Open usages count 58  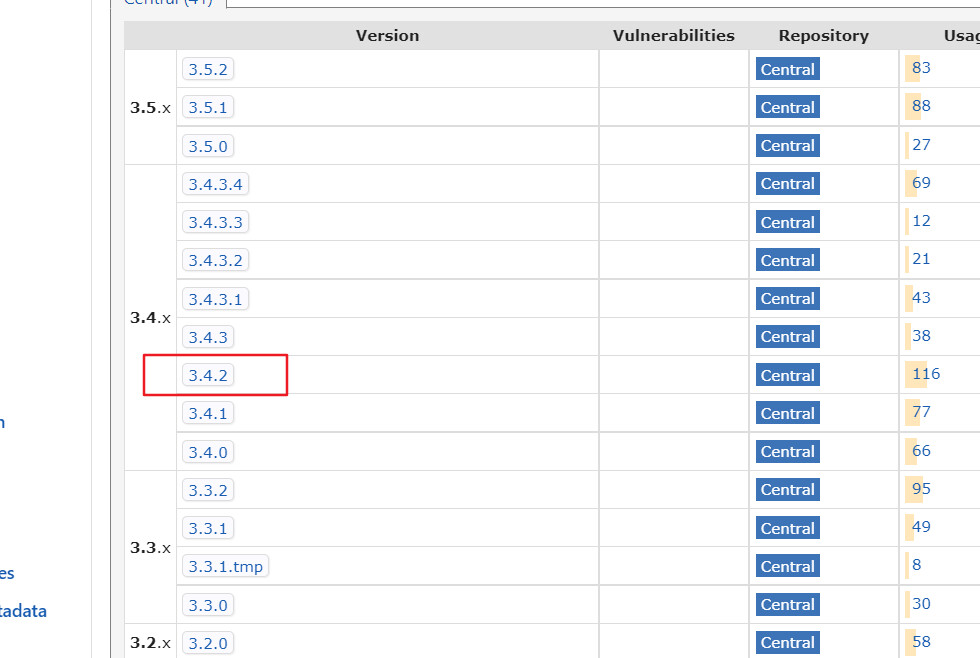[x=921, y=642]
